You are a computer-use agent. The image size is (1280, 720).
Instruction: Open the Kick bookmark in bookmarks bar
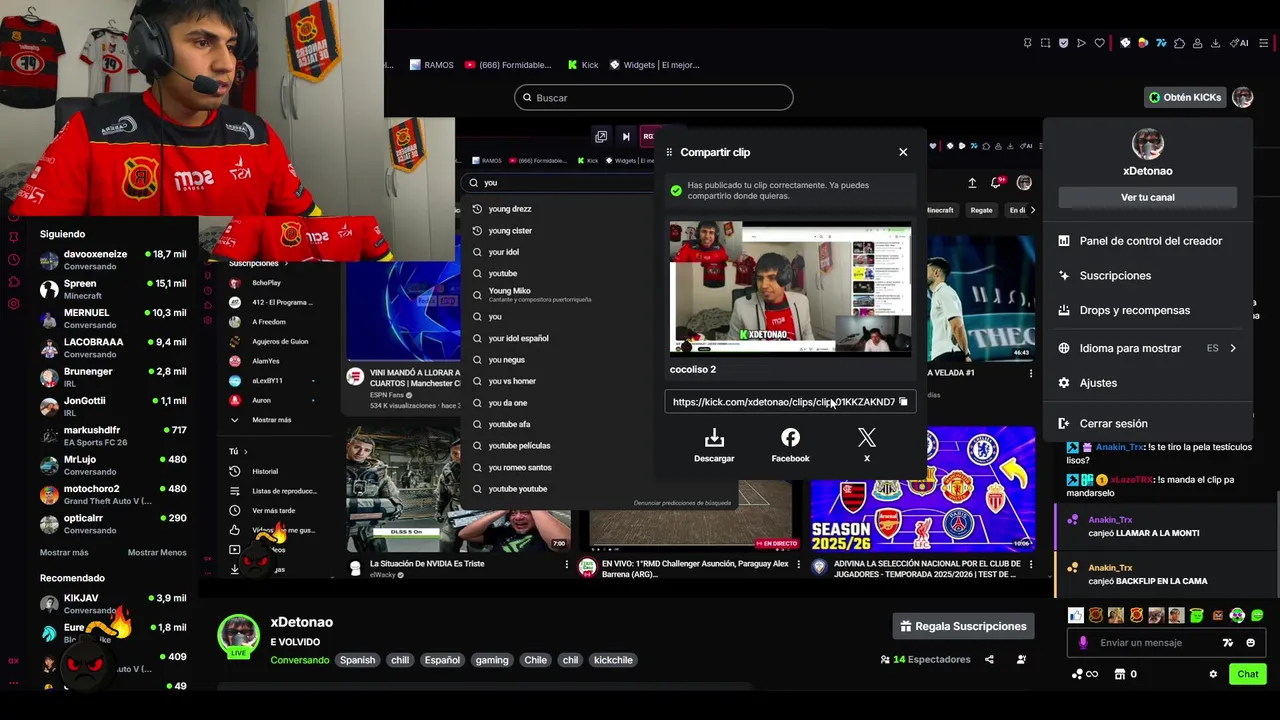pos(583,65)
